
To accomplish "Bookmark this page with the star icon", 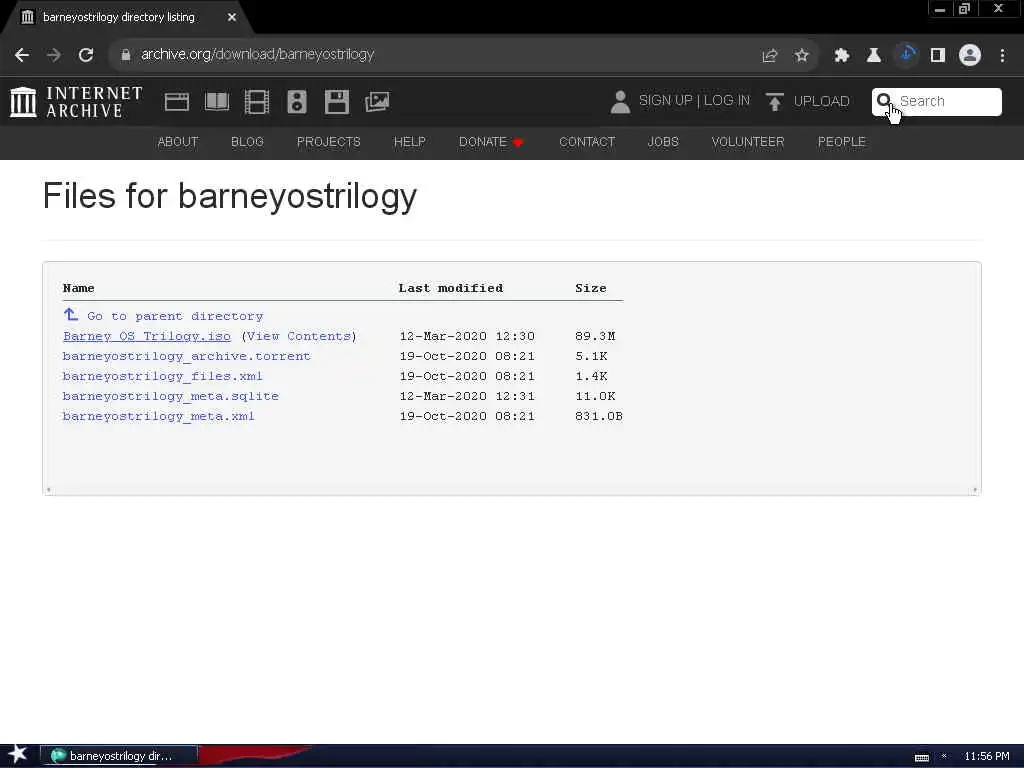I will (x=802, y=55).
